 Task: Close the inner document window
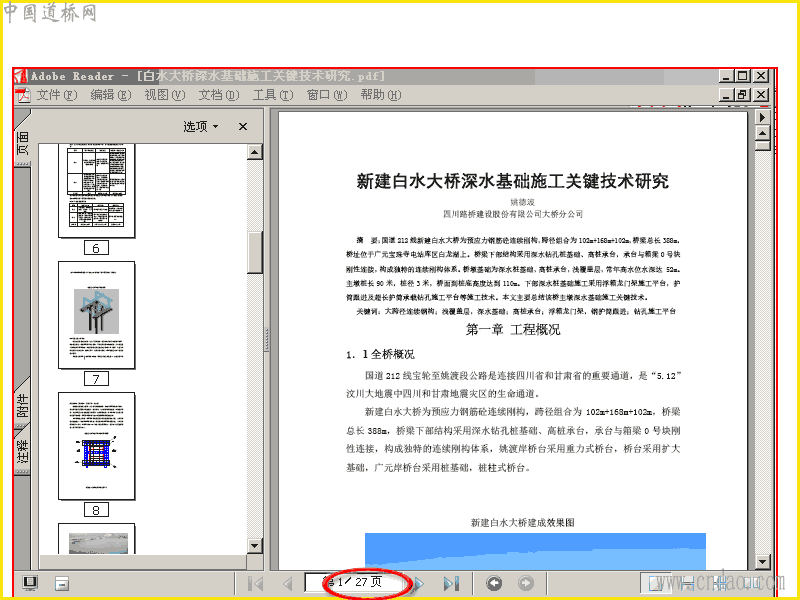761,95
